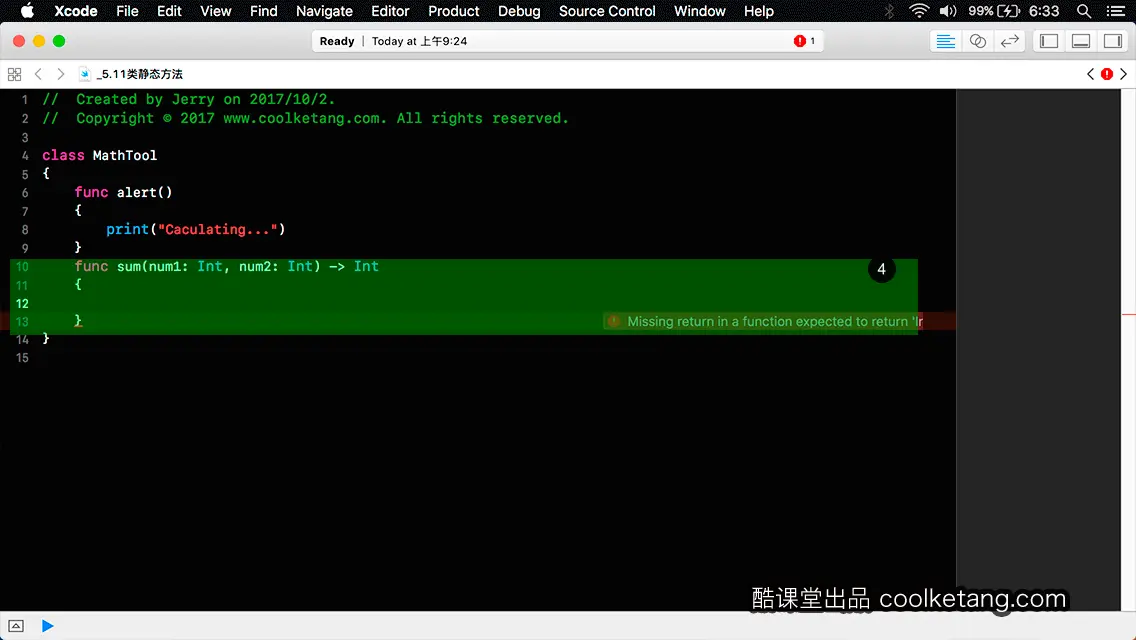This screenshot has width=1136, height=640.
Task: Open the Navigate menu
Action: click(324, 11)
